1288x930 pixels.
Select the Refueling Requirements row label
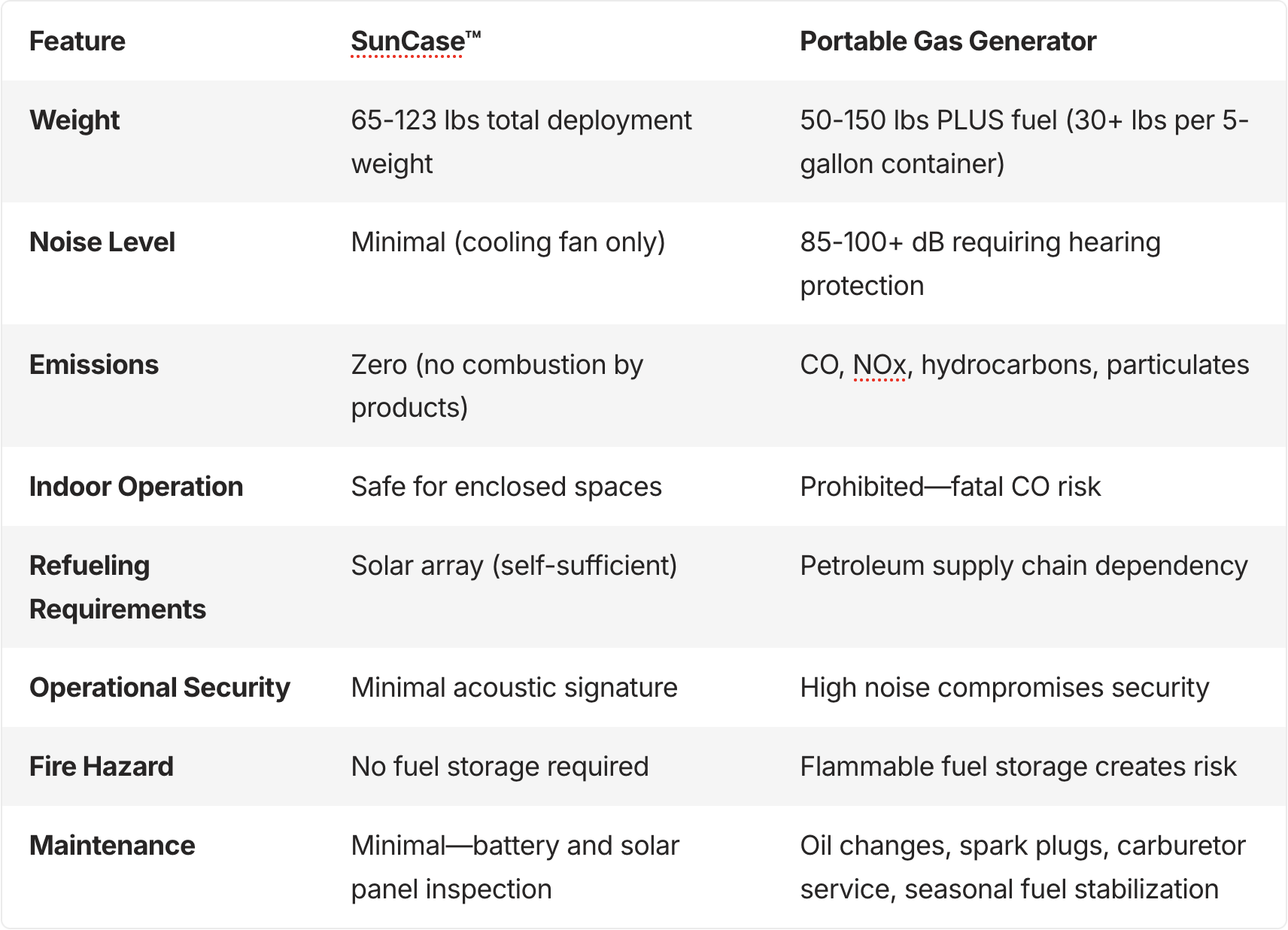(117, 587)
